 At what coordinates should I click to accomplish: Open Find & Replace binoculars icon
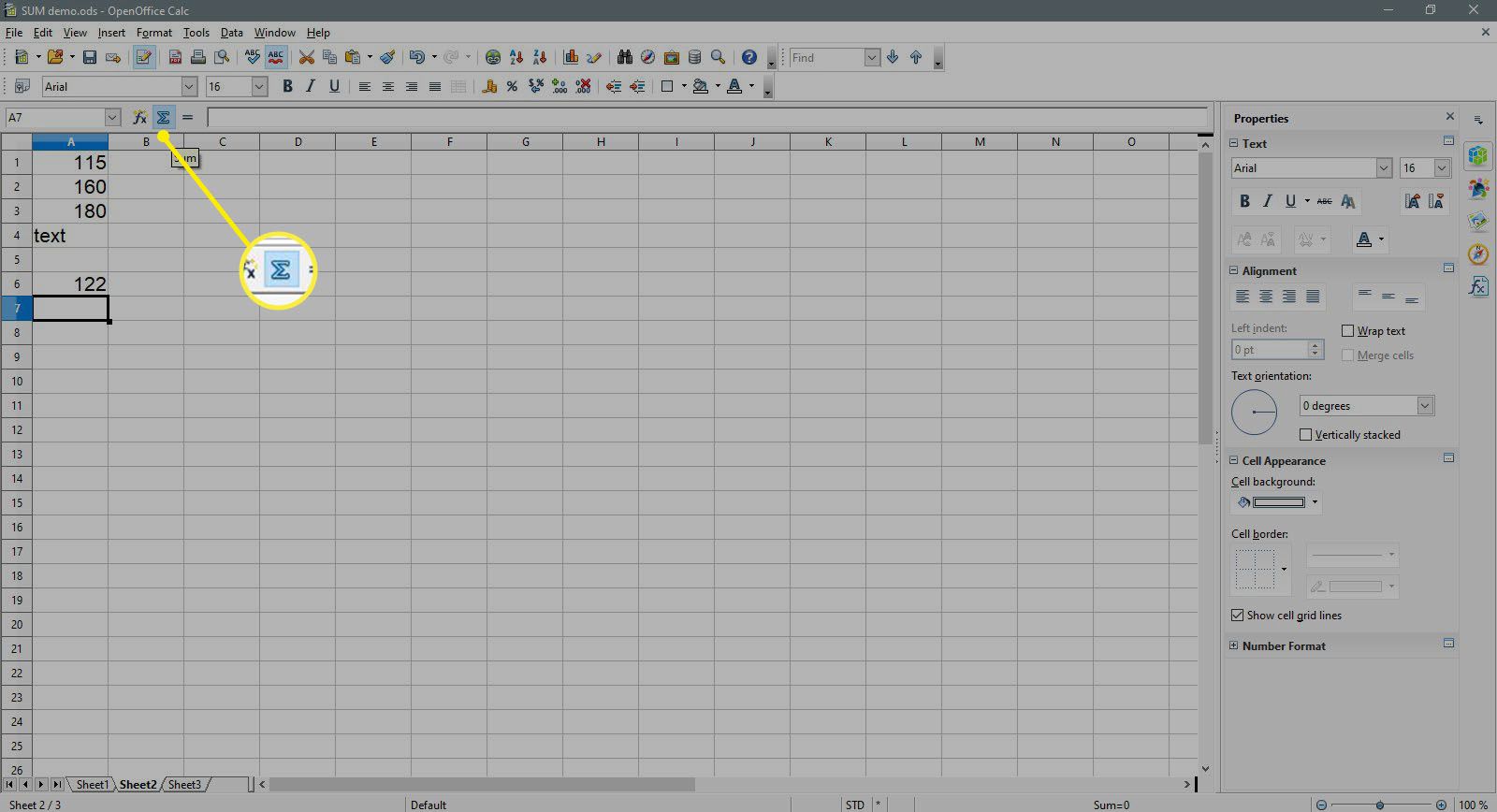click(x=625, y=57)
